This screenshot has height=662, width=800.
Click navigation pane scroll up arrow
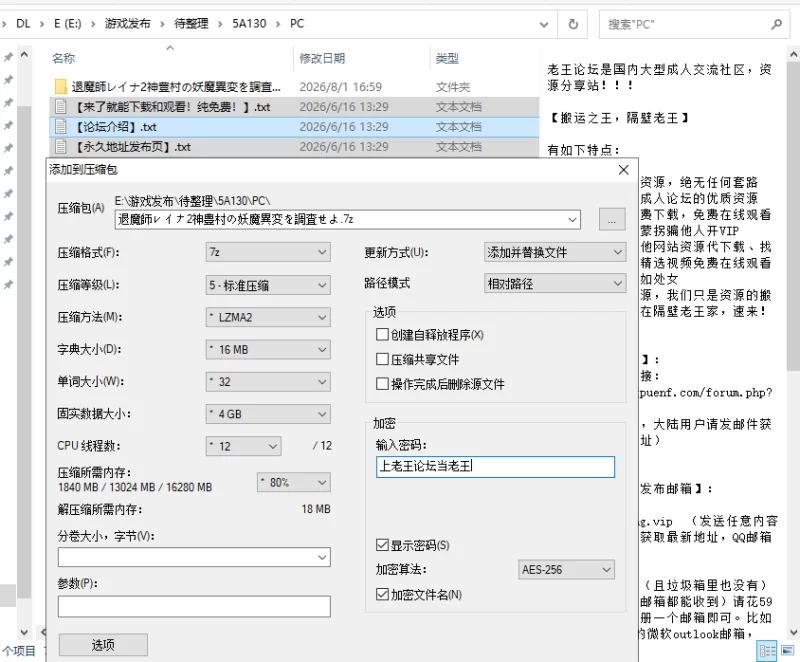coord(24,54)
